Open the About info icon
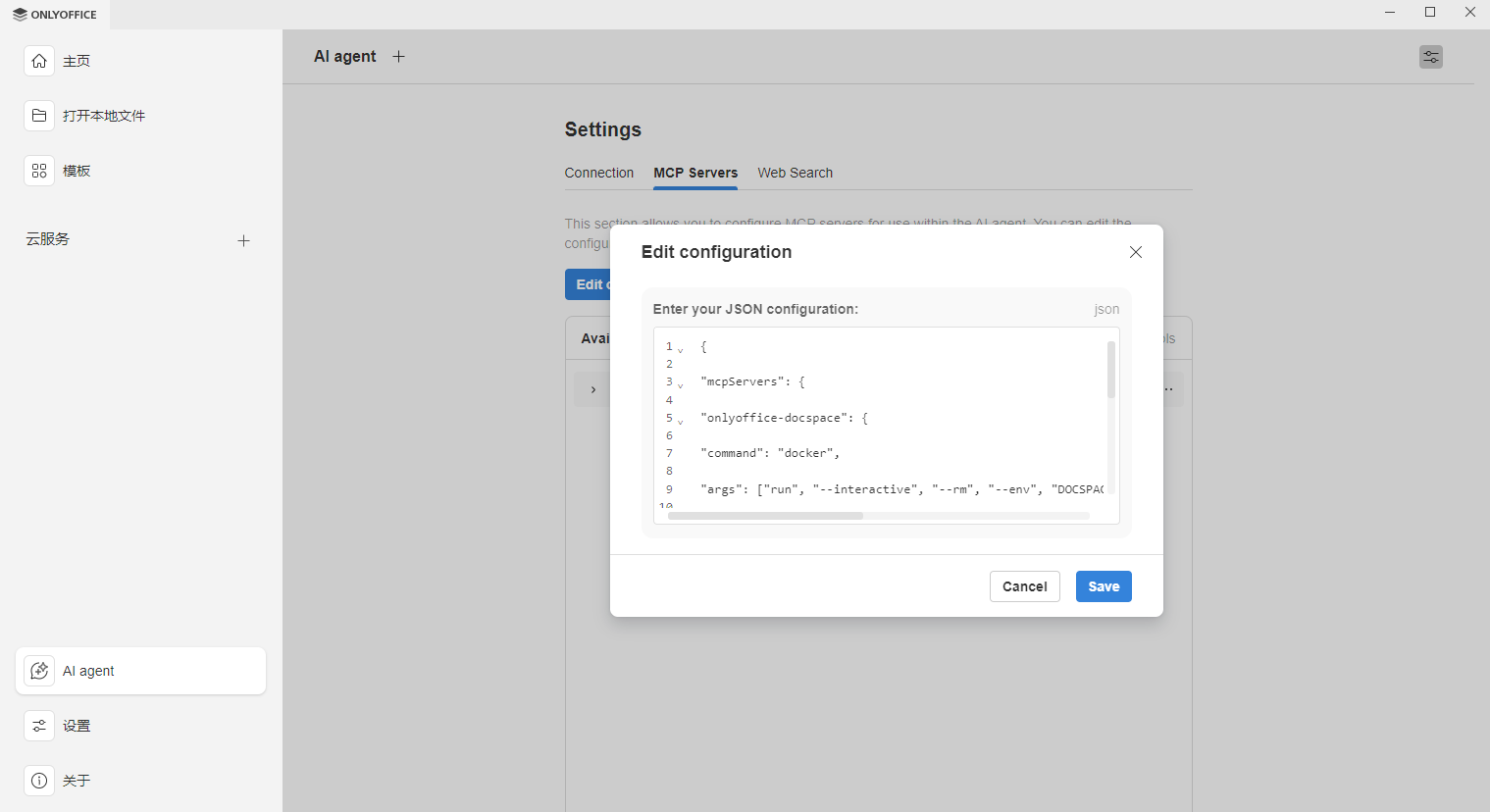 [x=39, y=781]
